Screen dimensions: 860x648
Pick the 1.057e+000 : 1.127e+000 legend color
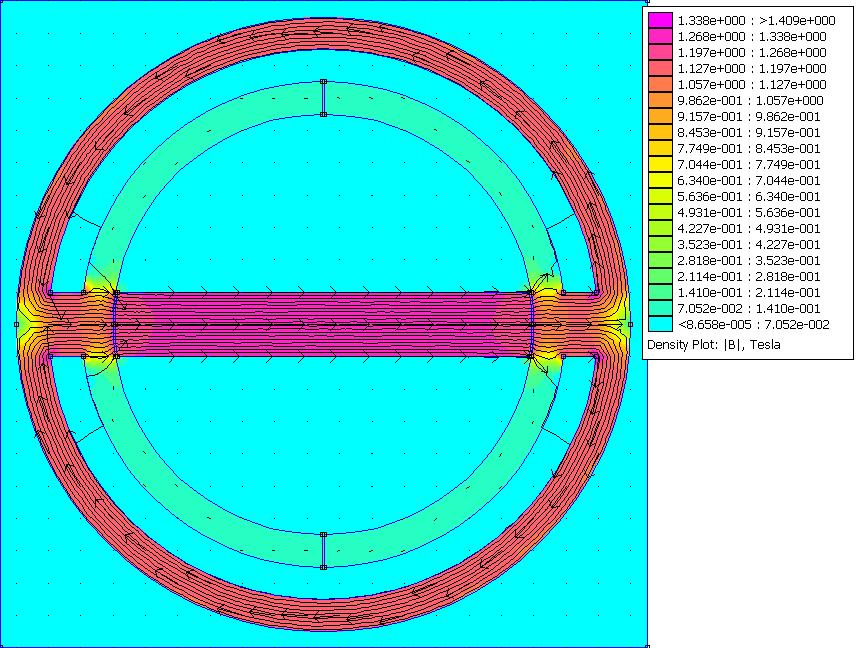point(660,85)
